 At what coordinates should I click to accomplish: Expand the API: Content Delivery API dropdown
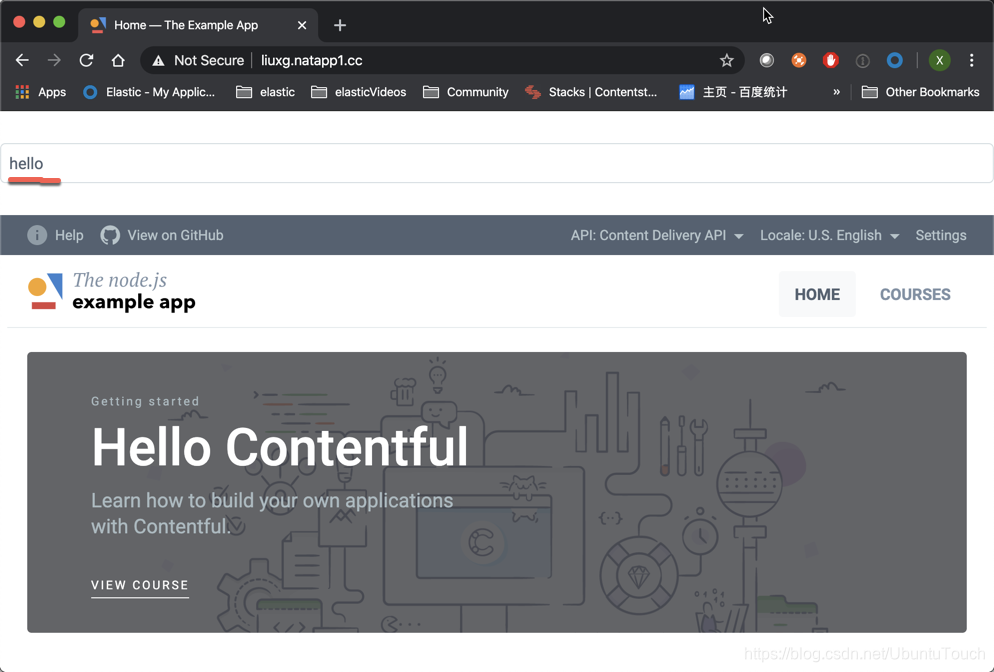click(657, 235)
